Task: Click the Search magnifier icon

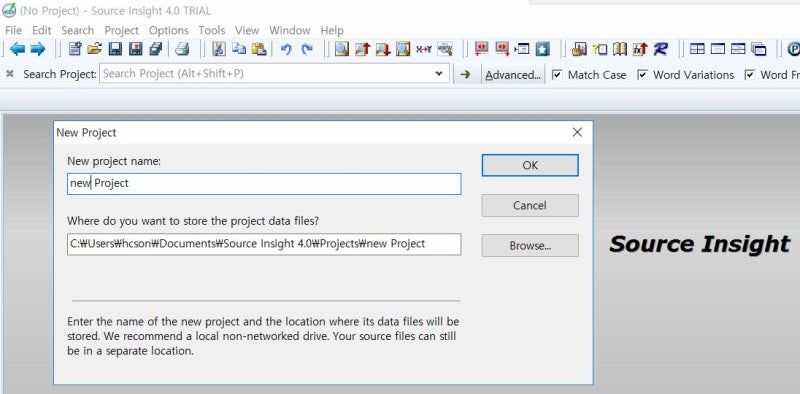Action: (342, 49)
